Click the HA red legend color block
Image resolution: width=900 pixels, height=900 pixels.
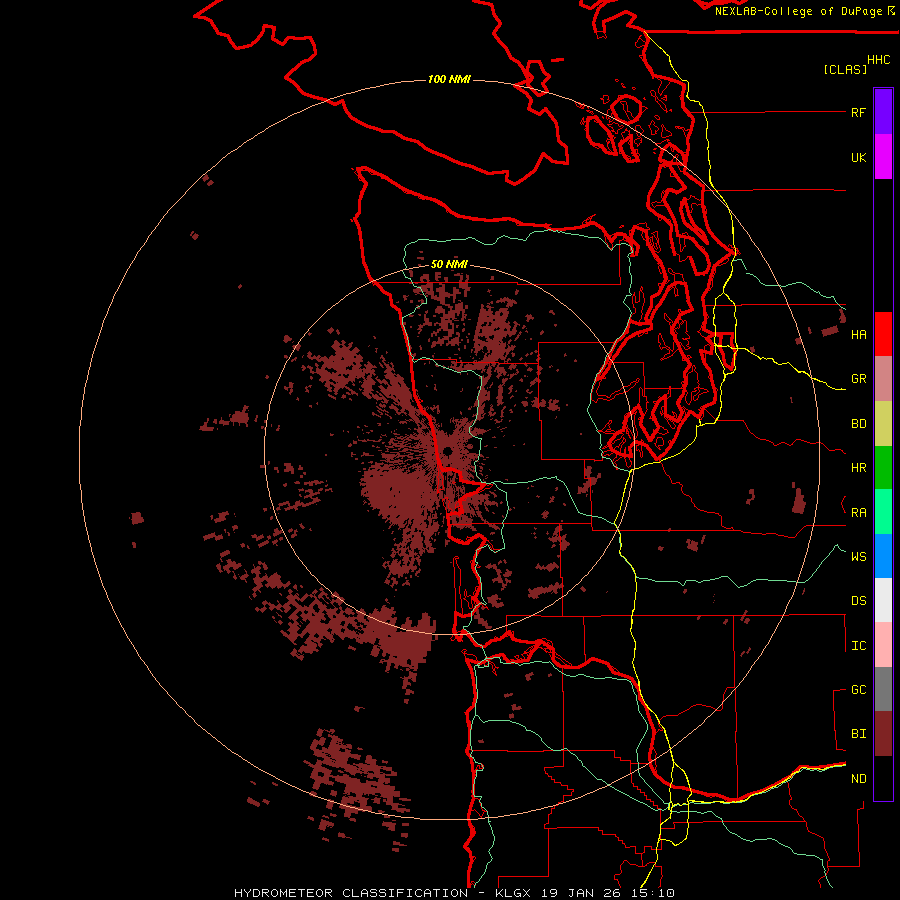pyautogui.click(x=883, y=334)
